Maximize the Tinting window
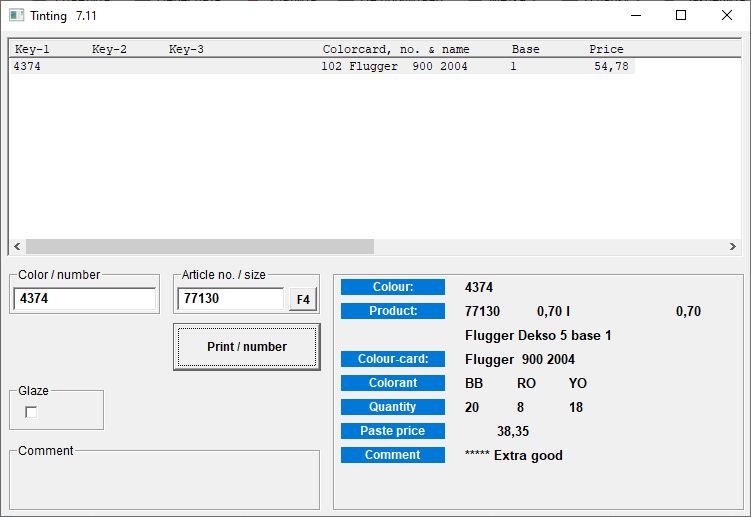This screenshot has width=751, height=517. [x=681, y=15]
